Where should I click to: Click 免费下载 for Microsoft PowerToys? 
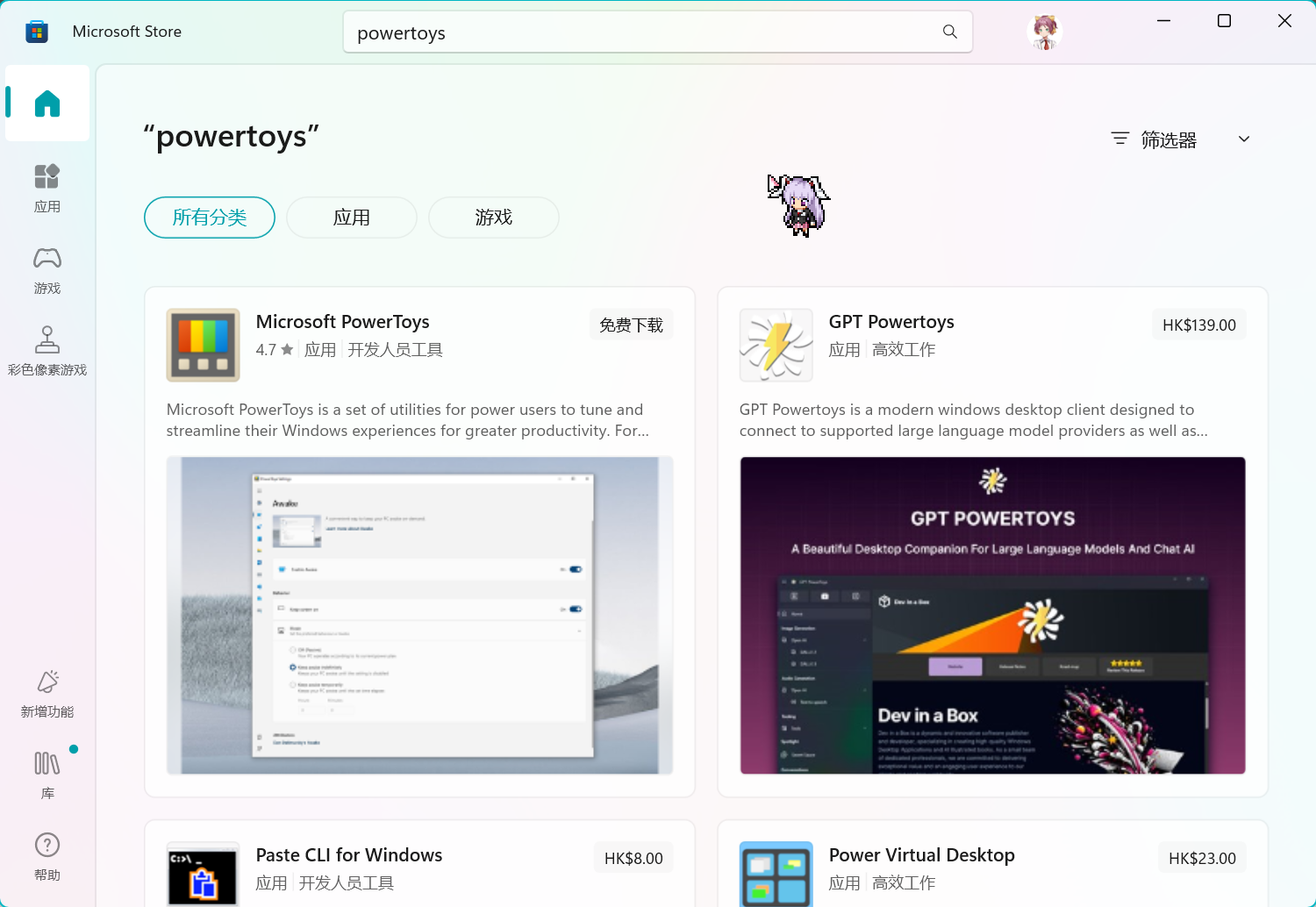pyautogui.click(x=632, y=324)
